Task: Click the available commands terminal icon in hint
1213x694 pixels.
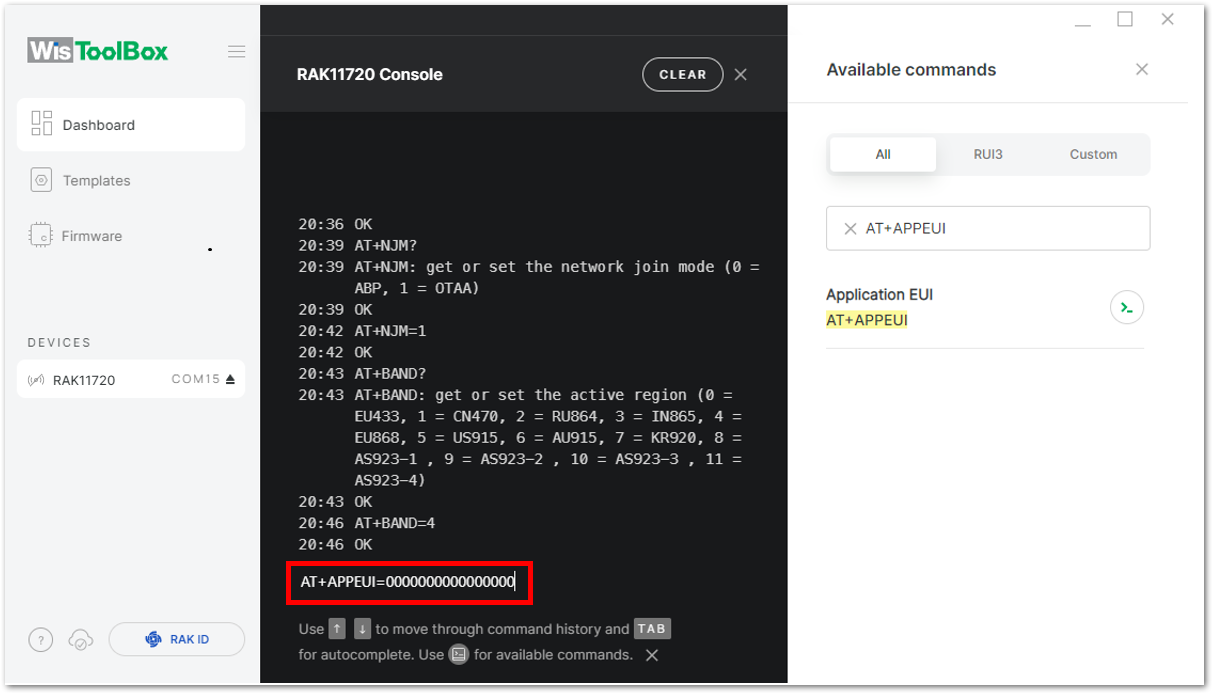Action: [459, 655]
